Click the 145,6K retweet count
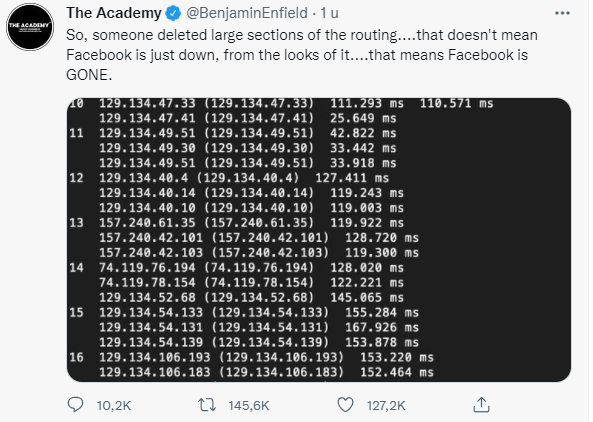593x422 pixels. (x=249, y=405)
